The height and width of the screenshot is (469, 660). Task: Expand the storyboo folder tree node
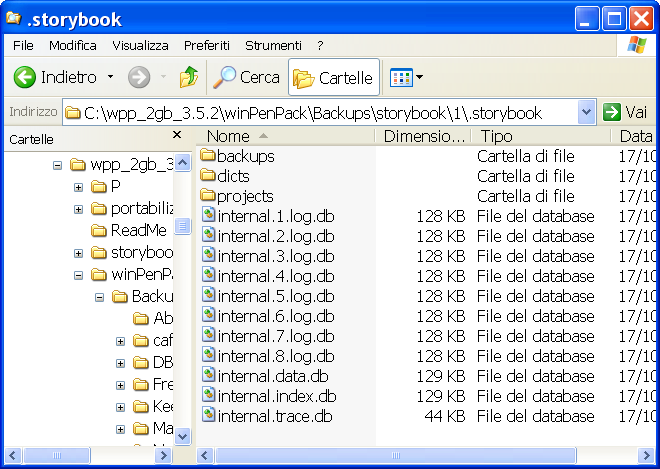78,253
